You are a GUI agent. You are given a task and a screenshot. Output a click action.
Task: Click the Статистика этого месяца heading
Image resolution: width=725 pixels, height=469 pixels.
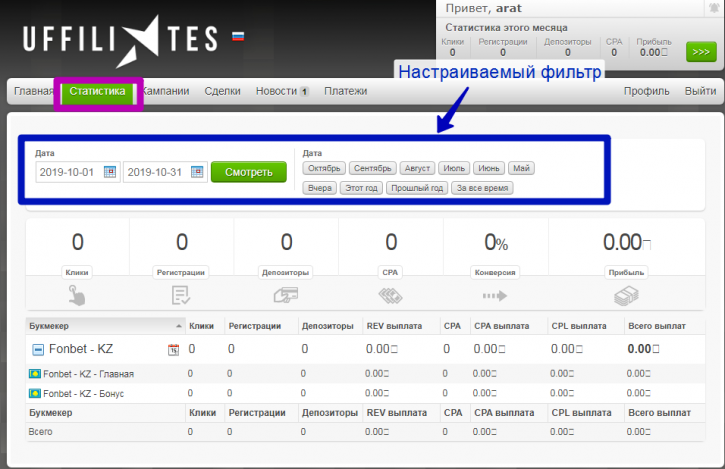(x=506, y=28)
